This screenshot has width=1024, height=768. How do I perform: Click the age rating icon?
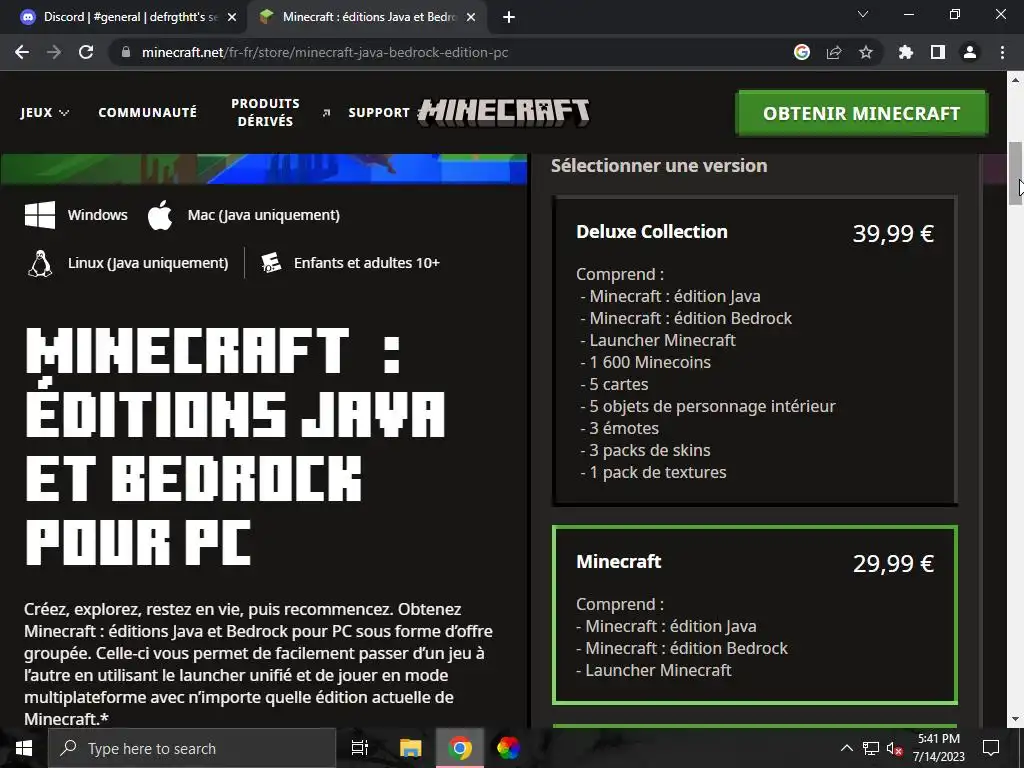click(271, 263)
